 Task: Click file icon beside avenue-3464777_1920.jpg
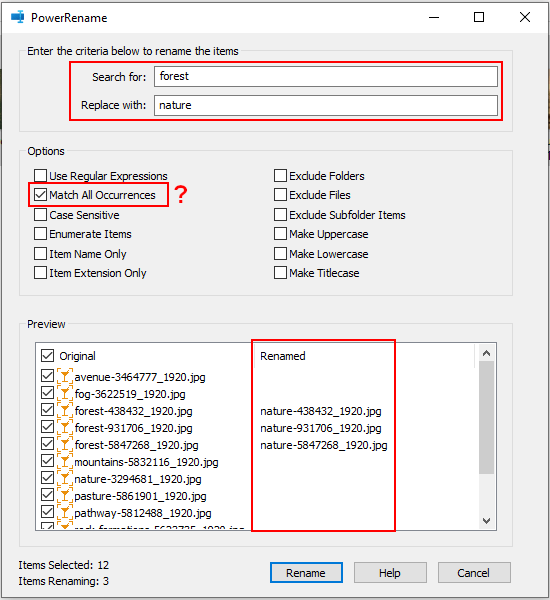pos(65,376)
